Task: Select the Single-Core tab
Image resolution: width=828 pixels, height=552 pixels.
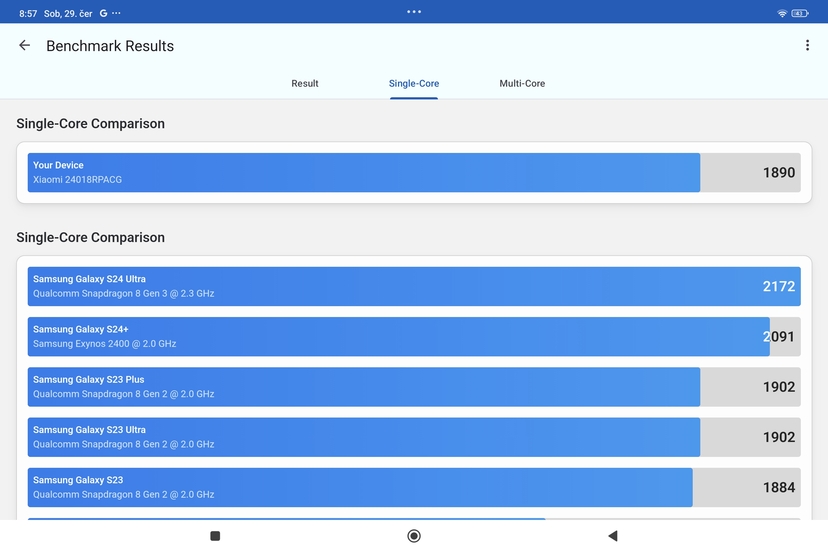Action: pos(414,84)
